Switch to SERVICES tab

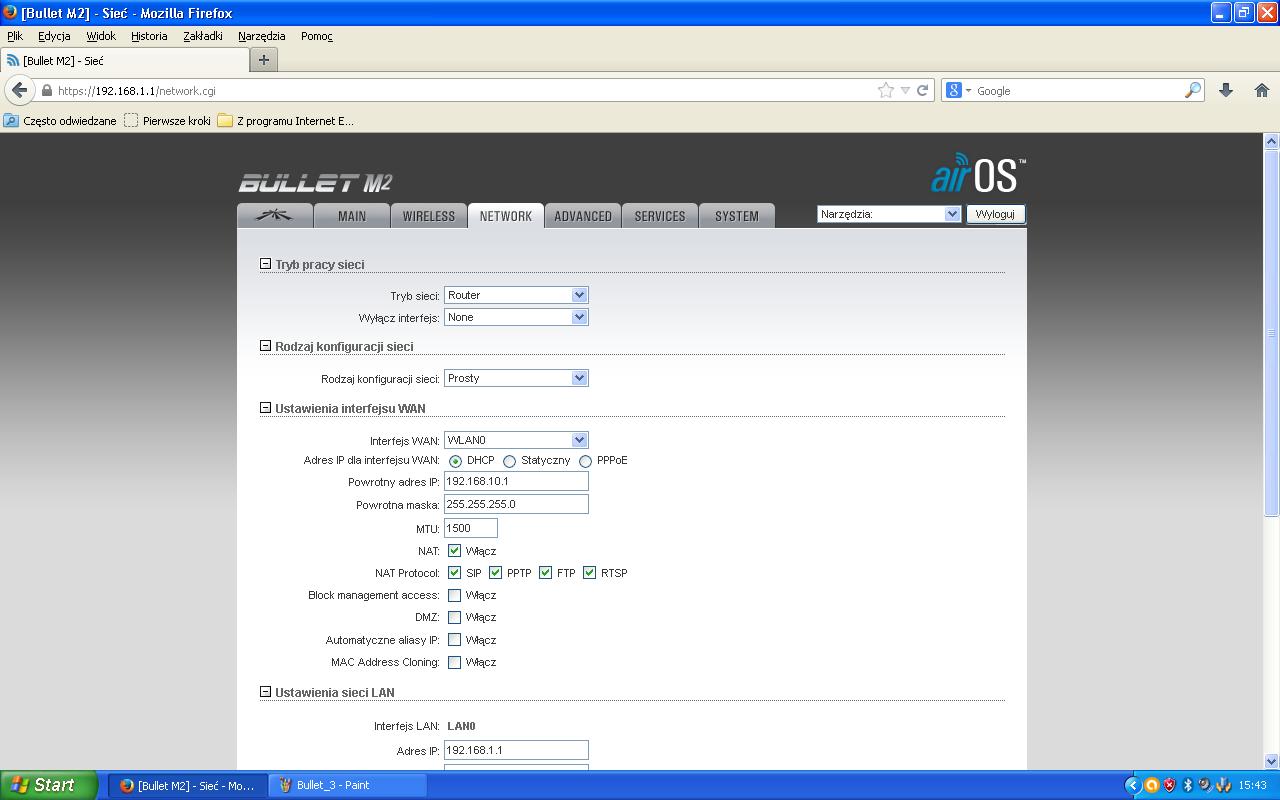[660, 215]
